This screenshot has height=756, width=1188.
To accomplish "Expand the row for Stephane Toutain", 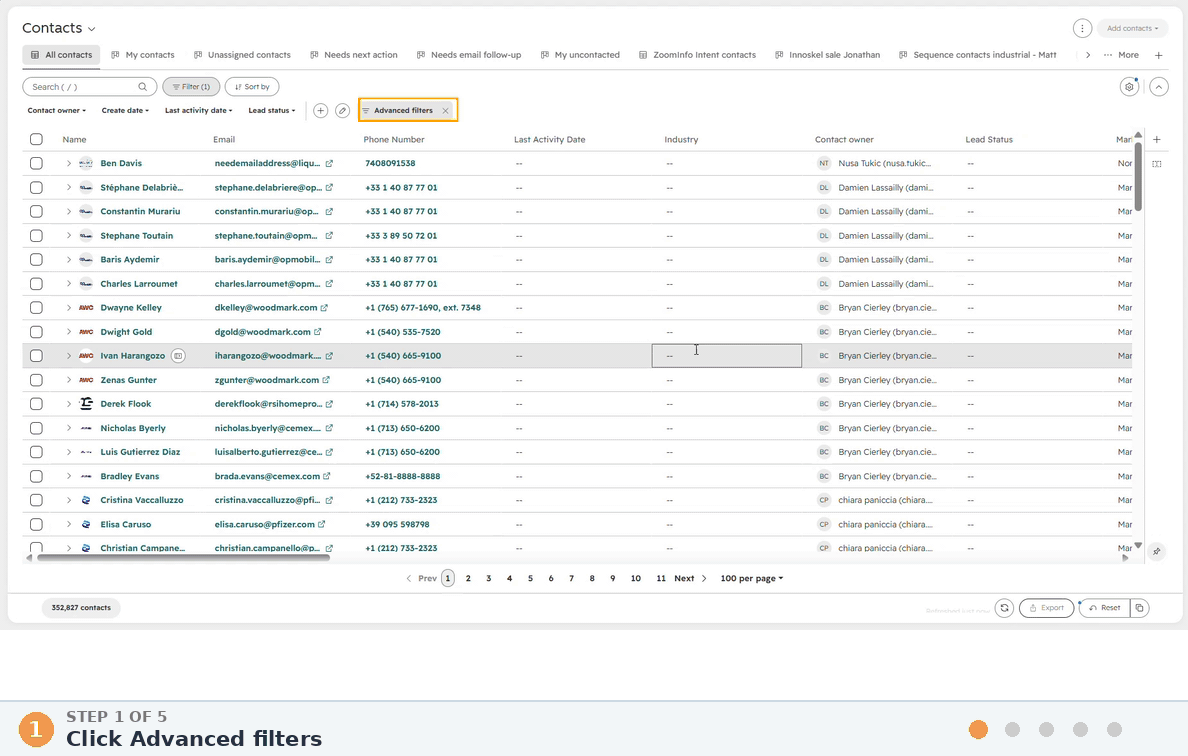I will coord(68,236).
